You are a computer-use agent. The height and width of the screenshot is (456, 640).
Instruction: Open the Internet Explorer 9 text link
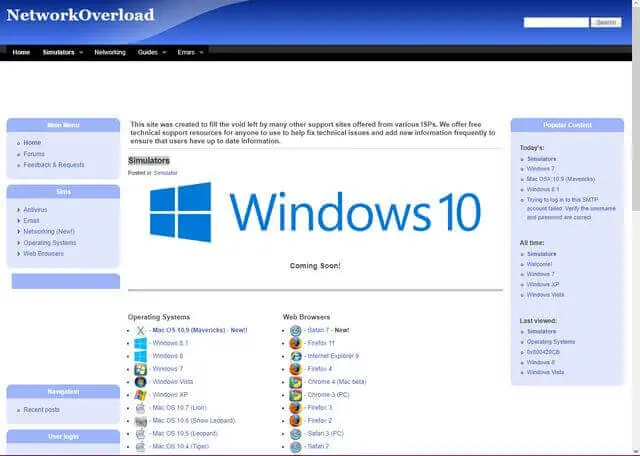pyautogui.click(x=333, y=356)
